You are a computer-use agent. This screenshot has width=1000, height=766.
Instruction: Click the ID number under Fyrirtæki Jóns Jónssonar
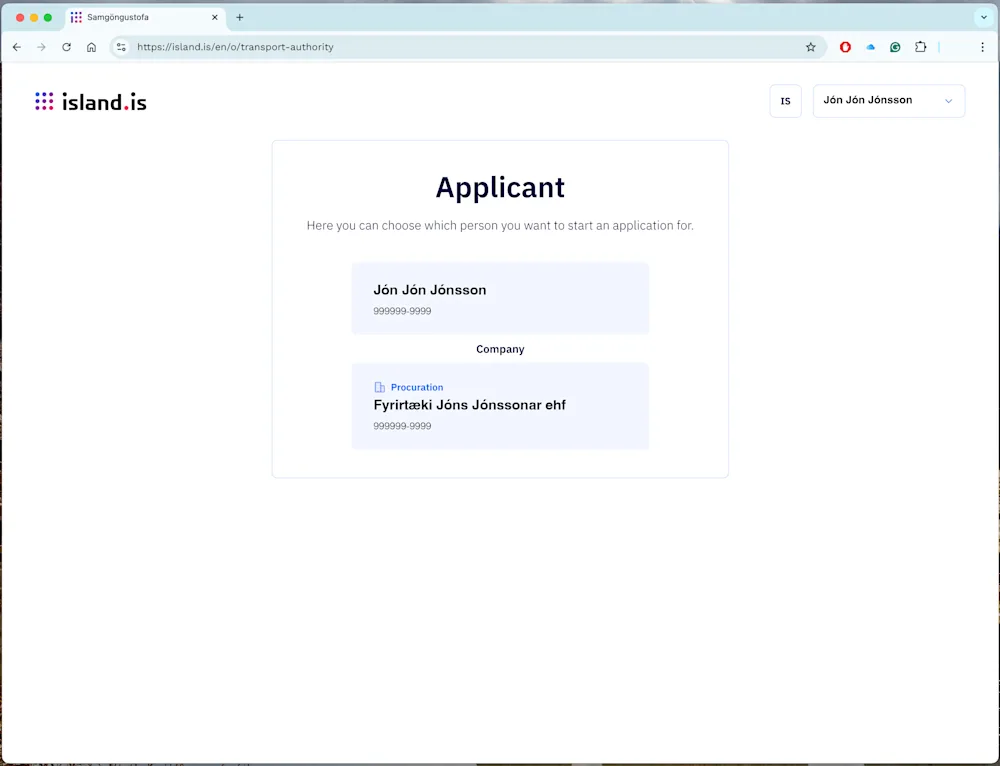tap(402, 425)
